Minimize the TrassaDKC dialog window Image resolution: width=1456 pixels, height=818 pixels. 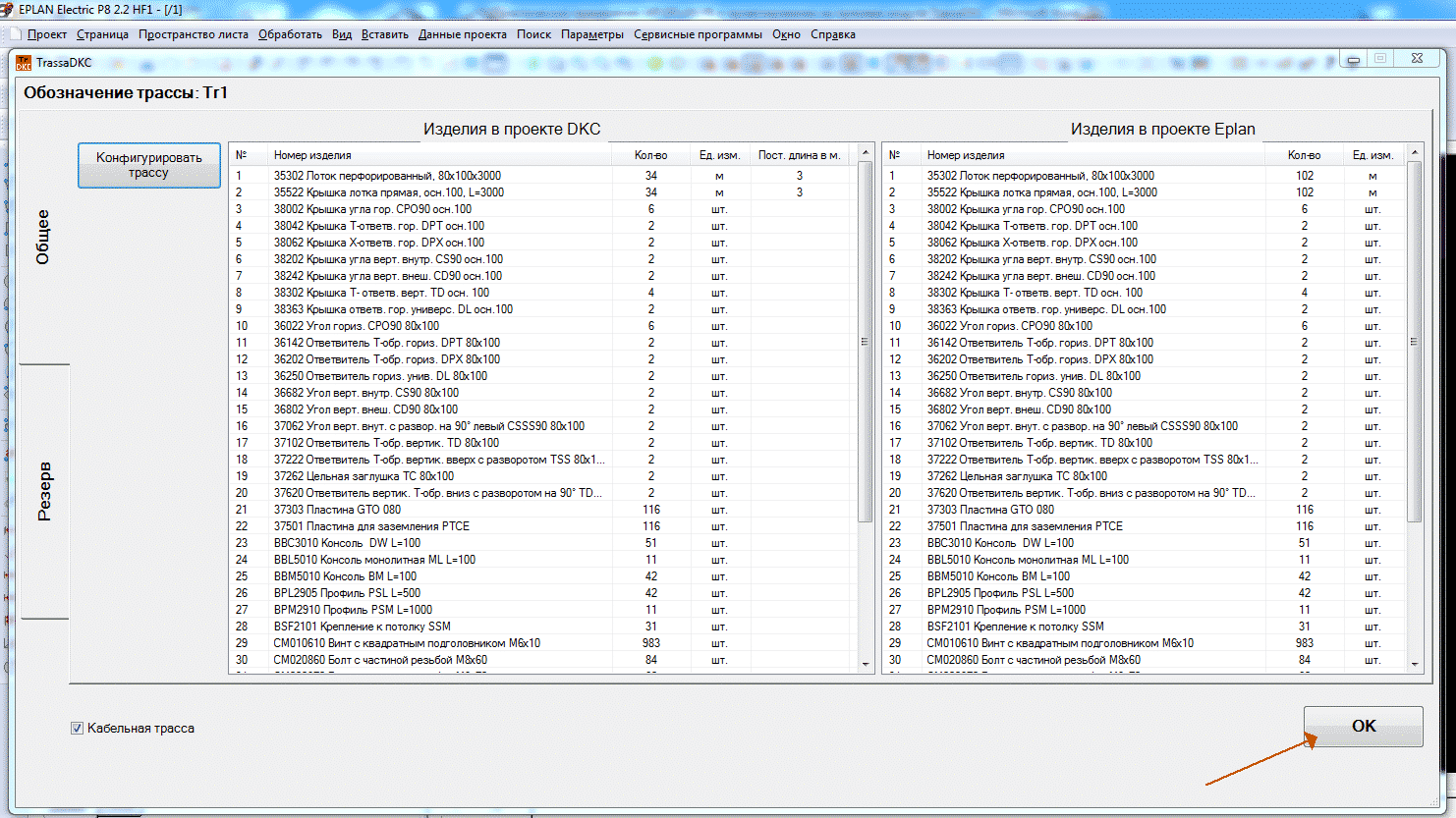coord(1354,60)
